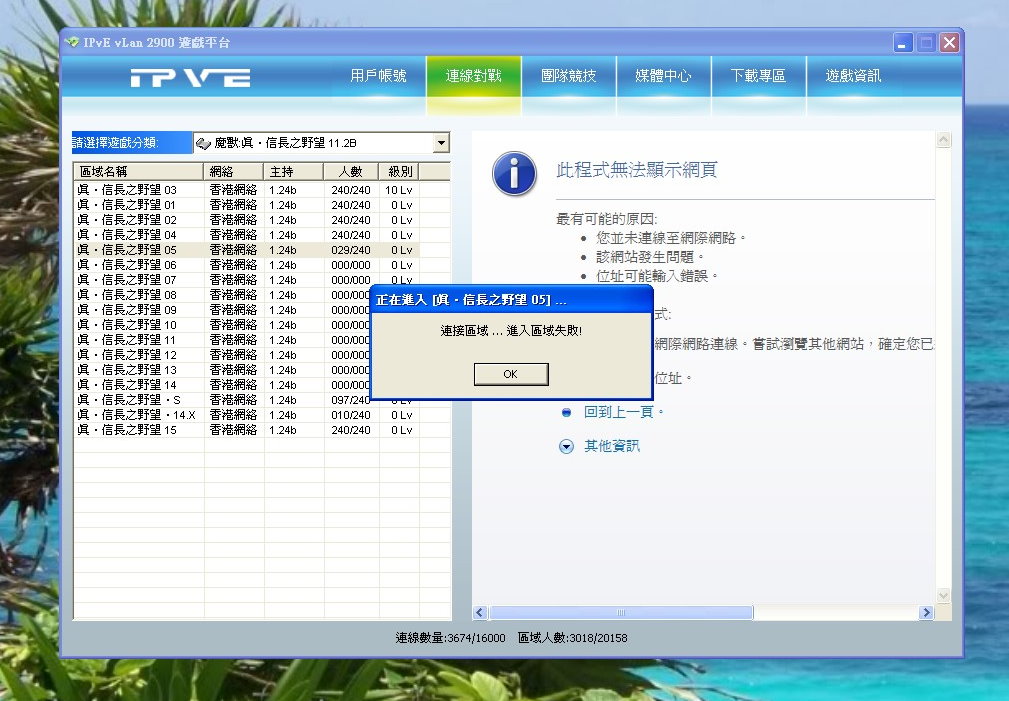Click the 回到上一頁 link
The image size is (1009, 701).
623,412
